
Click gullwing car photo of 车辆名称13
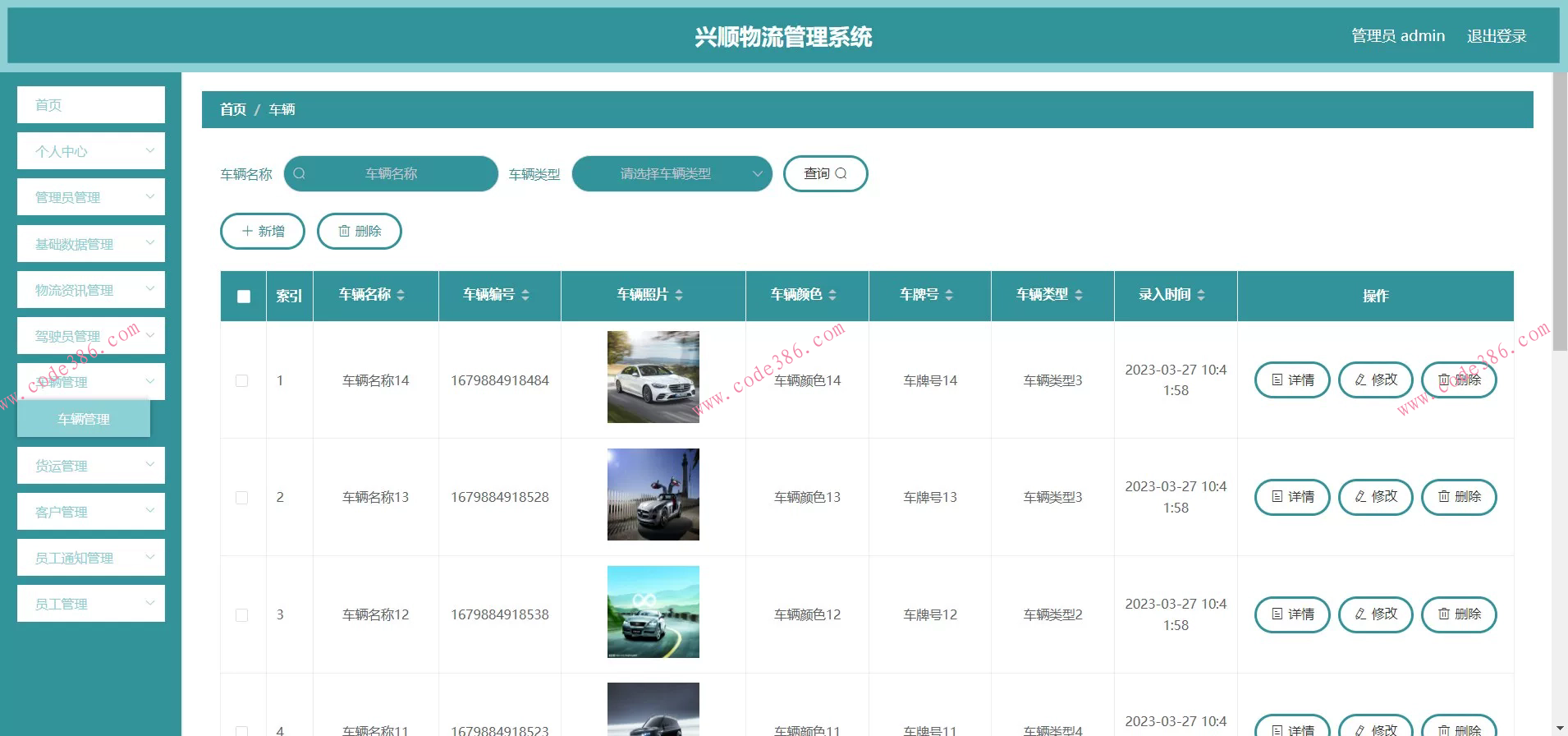653,494
